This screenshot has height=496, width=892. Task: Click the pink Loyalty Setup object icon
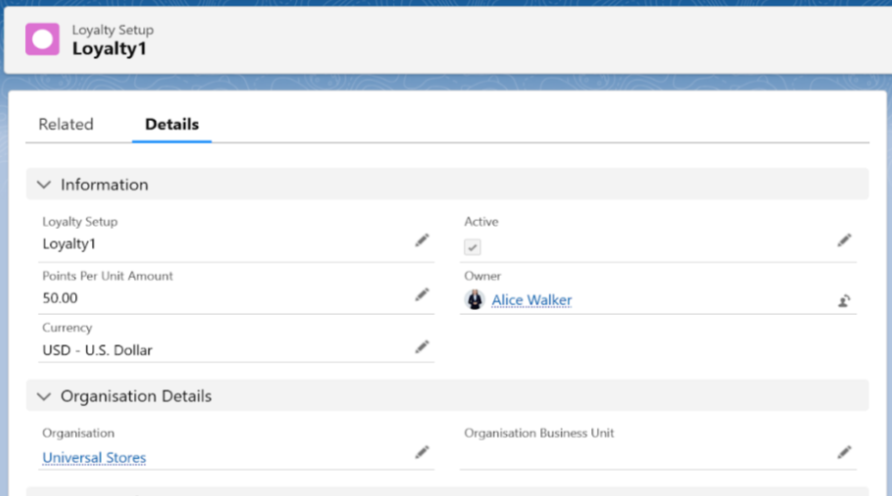(x=42, y=39)
